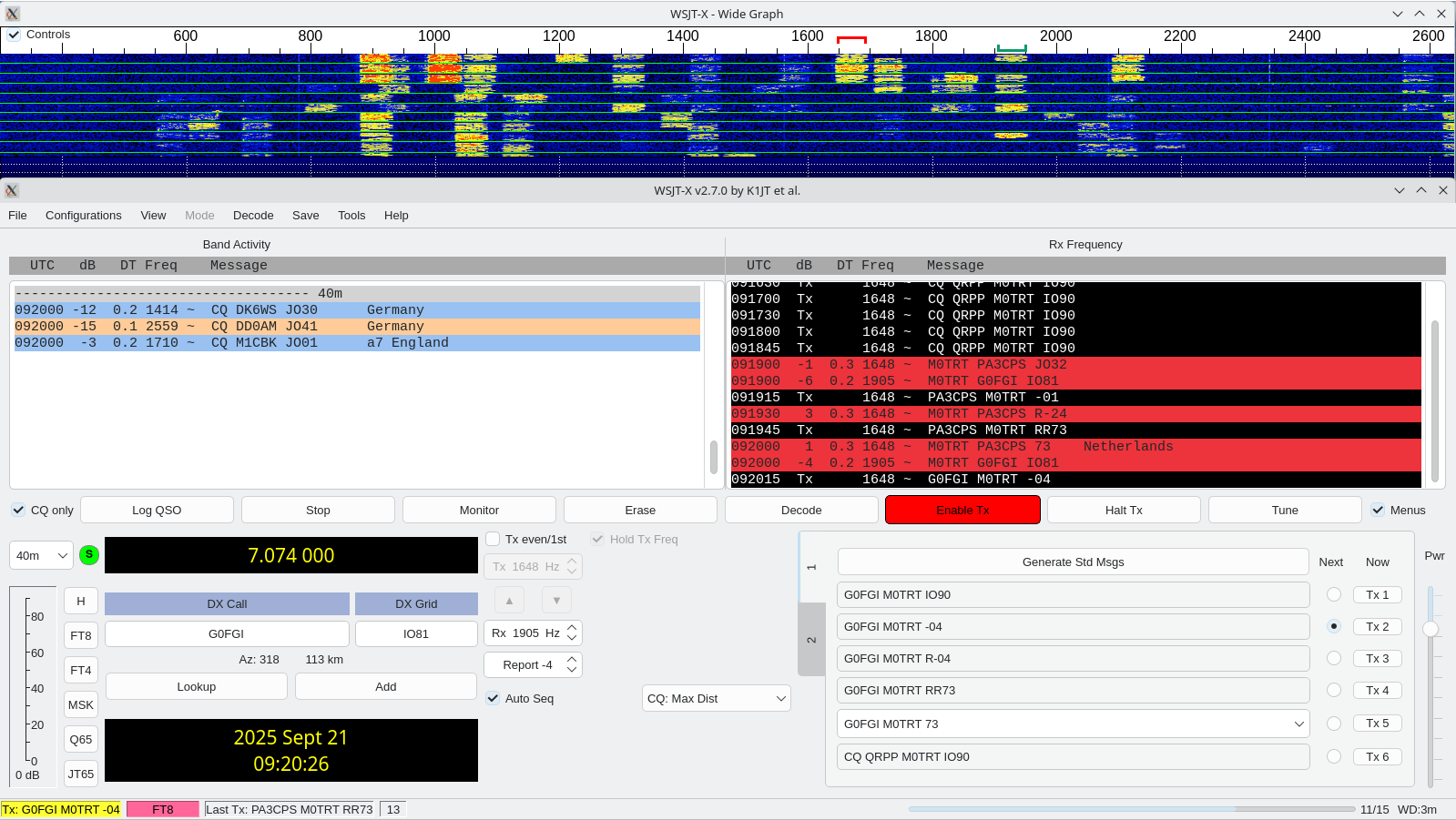Click the down arrow frequency shift button
This screenshot has height=820, width=1456.
pos(556,601)
